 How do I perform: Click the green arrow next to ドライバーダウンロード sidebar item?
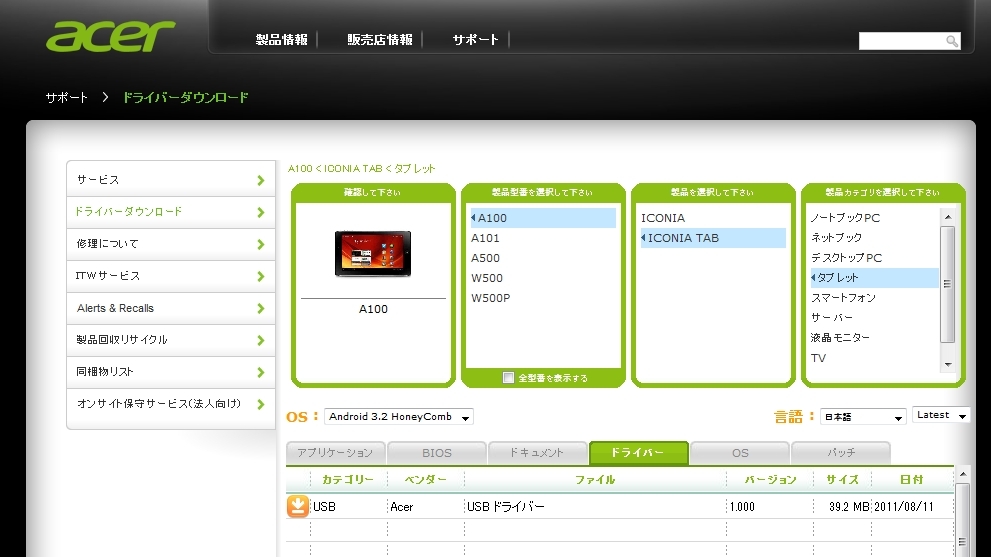pos(260,212)
